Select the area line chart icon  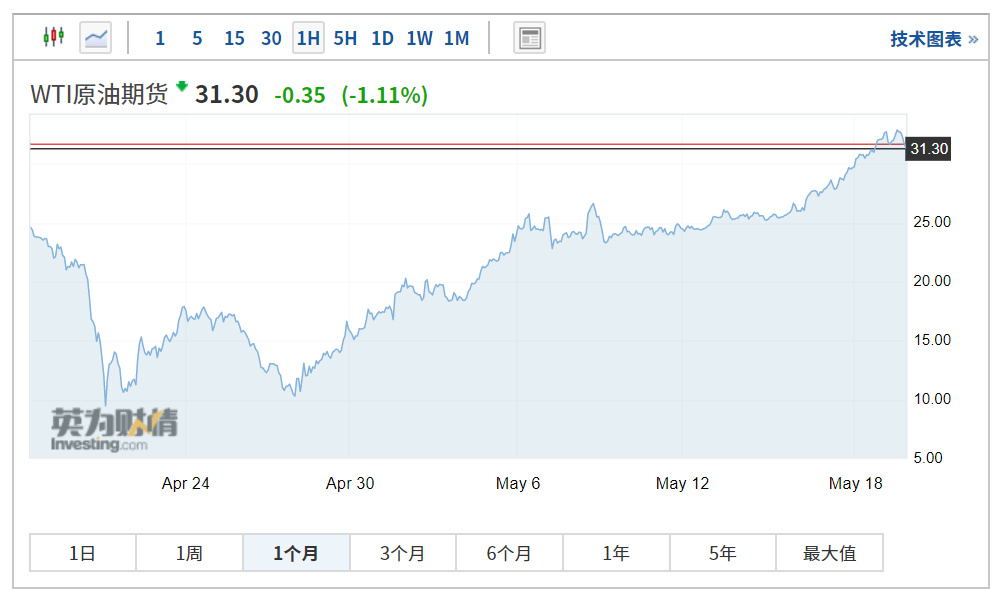(x=96, y=38)
